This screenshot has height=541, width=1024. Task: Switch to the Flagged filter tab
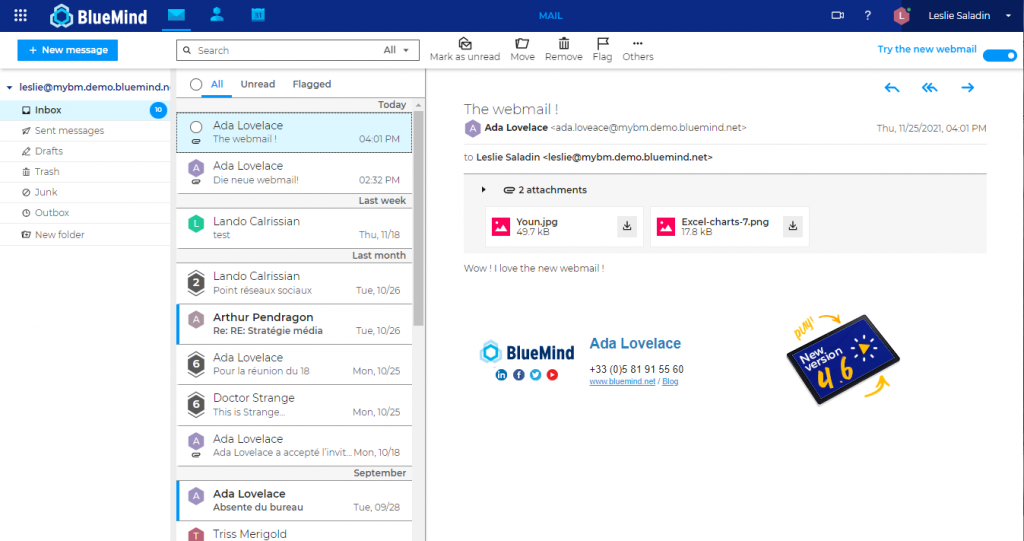tap(311, 85)
